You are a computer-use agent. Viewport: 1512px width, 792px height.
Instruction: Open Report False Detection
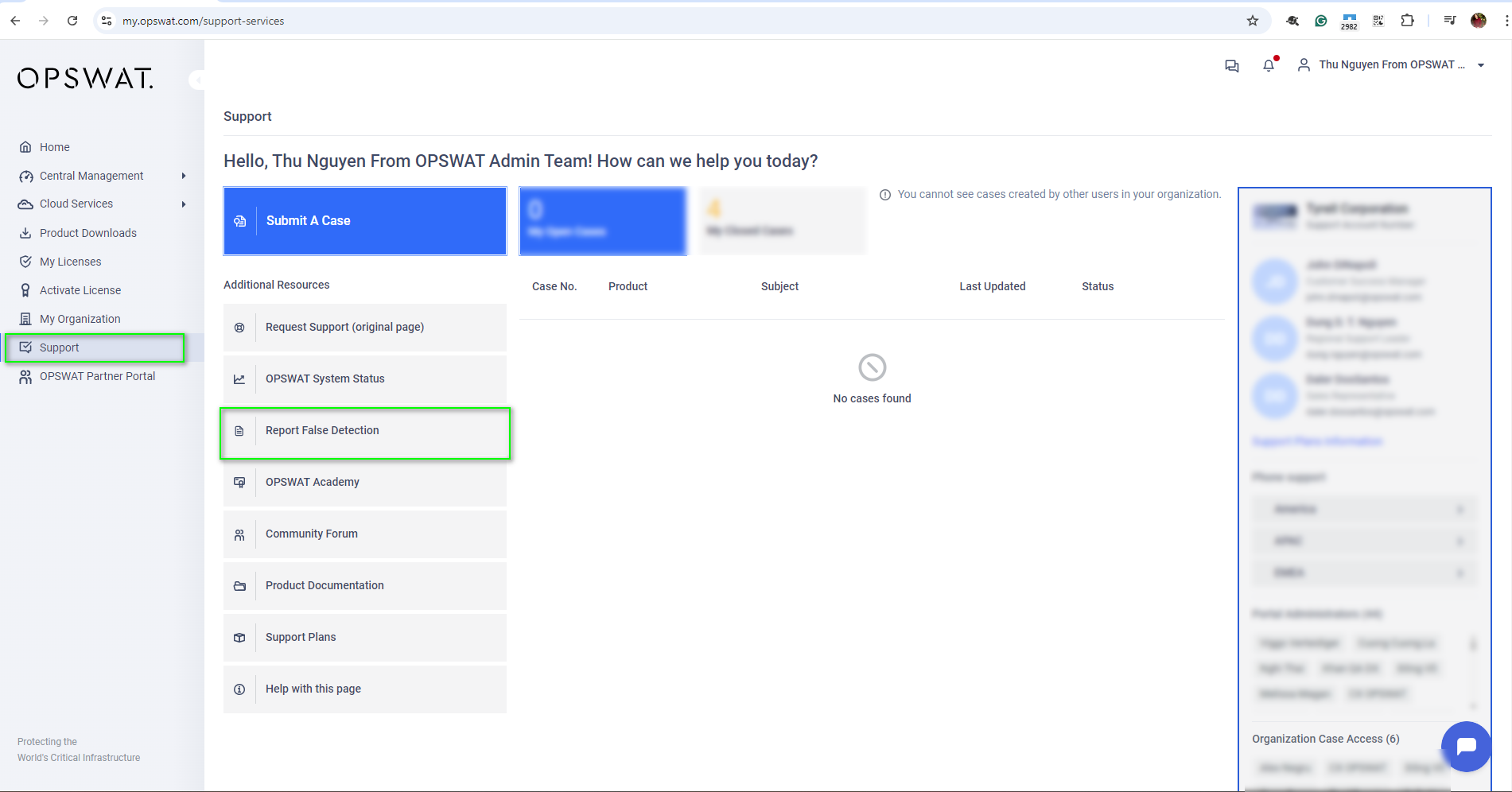coord(365,430)
